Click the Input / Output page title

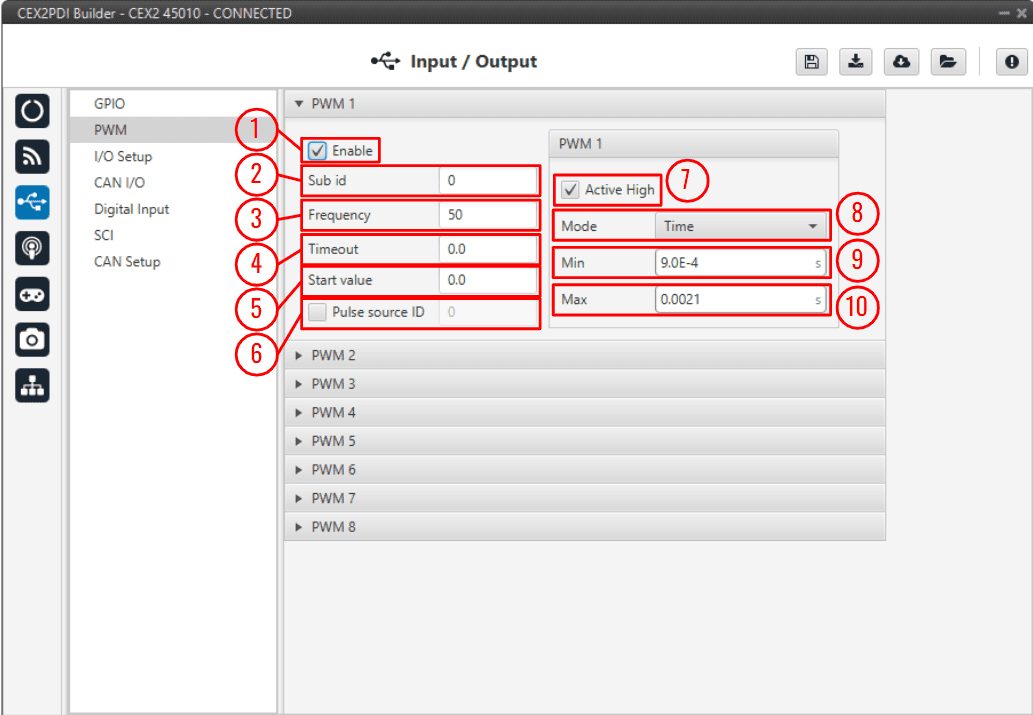[473, 61]
